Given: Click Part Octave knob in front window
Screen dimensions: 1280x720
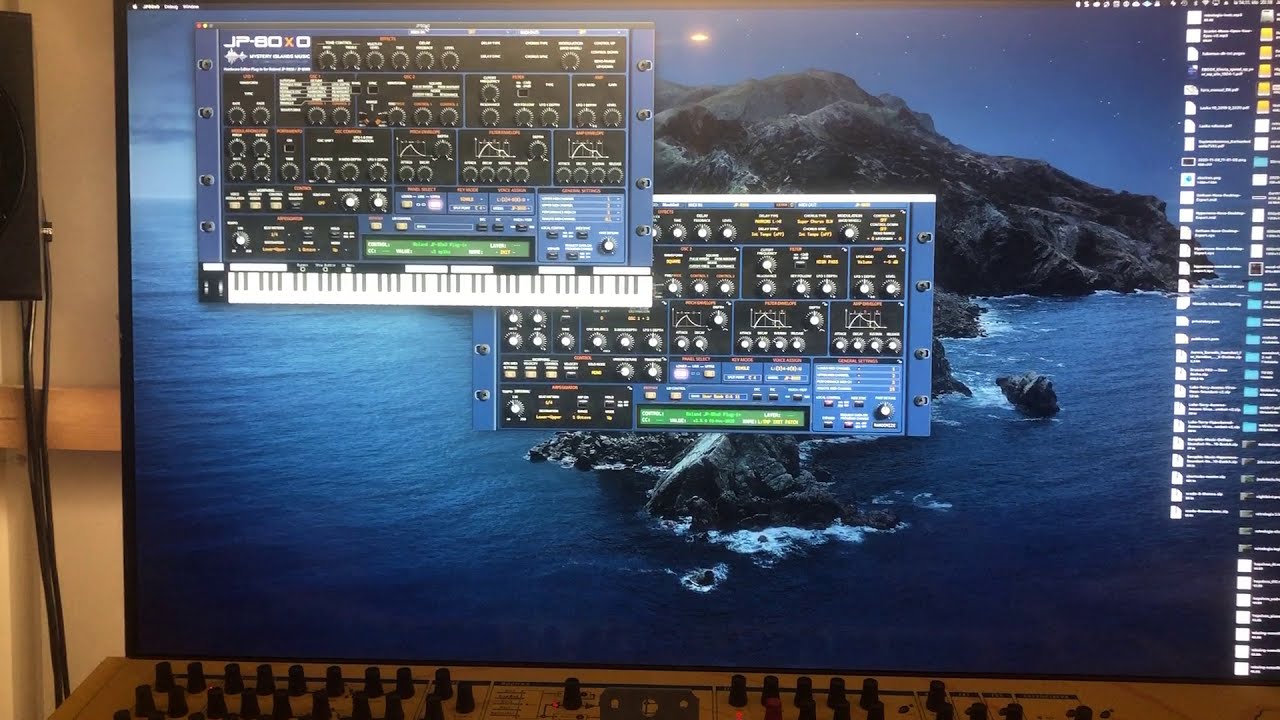Looking at the screenshot, I should [x=608, y=246].
